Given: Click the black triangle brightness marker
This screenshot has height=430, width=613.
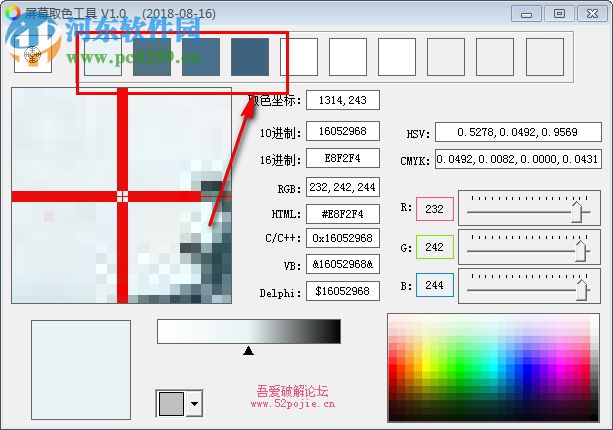Looking at the screenshot, I should tap(248, 350).
